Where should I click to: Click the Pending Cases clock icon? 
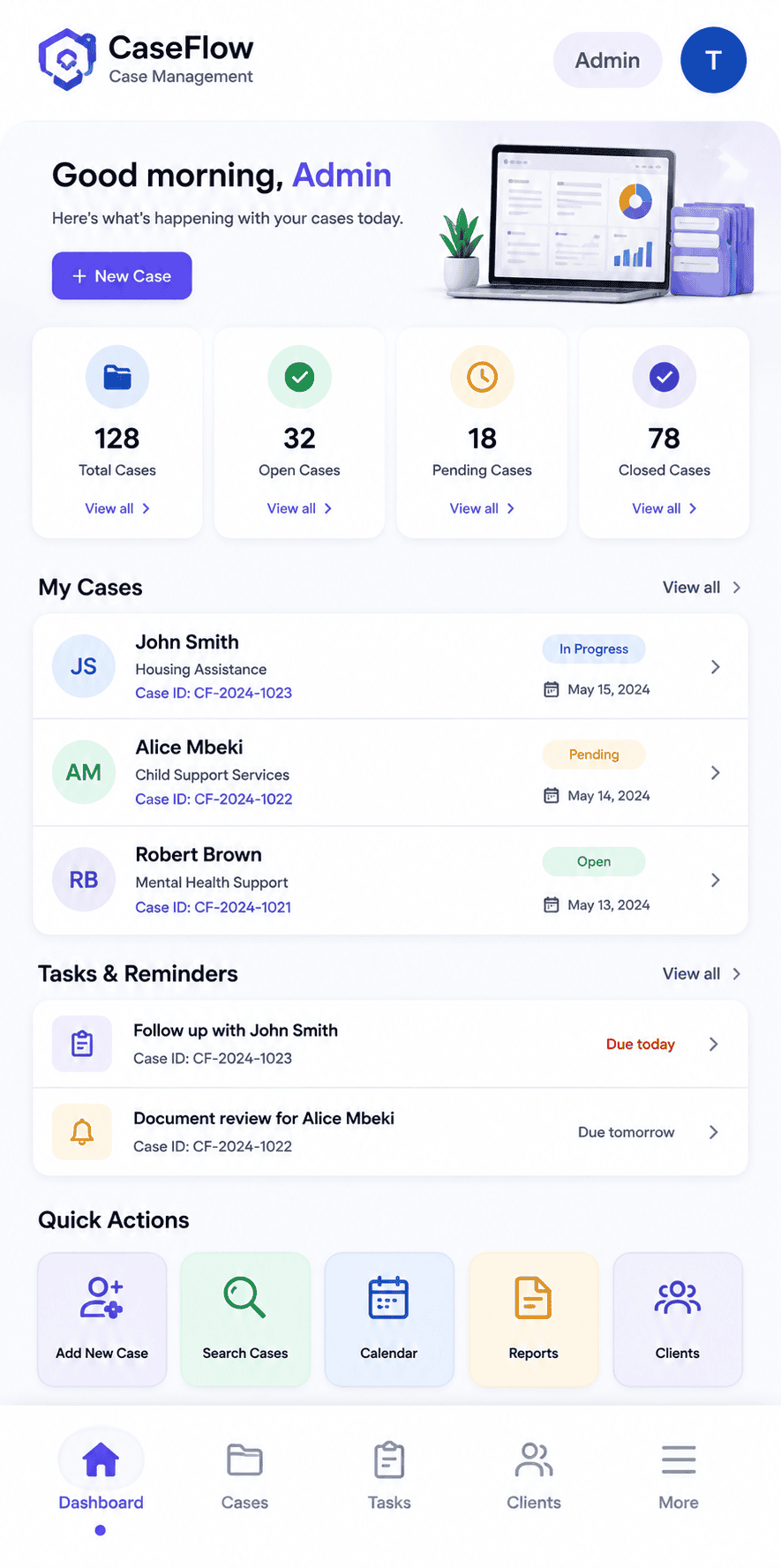[x=482, y=377]
